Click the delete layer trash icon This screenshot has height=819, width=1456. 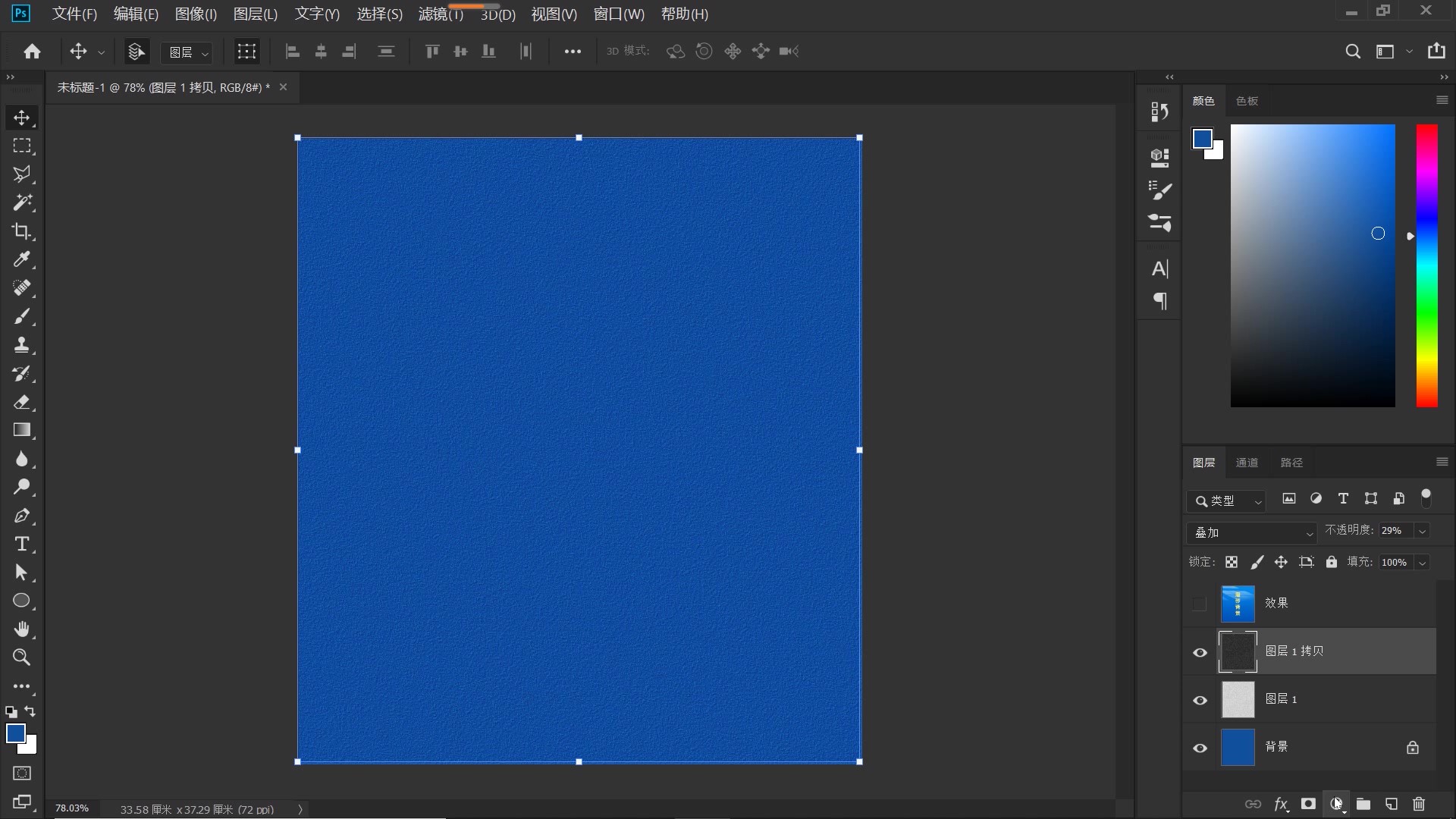pos(1419,804)
